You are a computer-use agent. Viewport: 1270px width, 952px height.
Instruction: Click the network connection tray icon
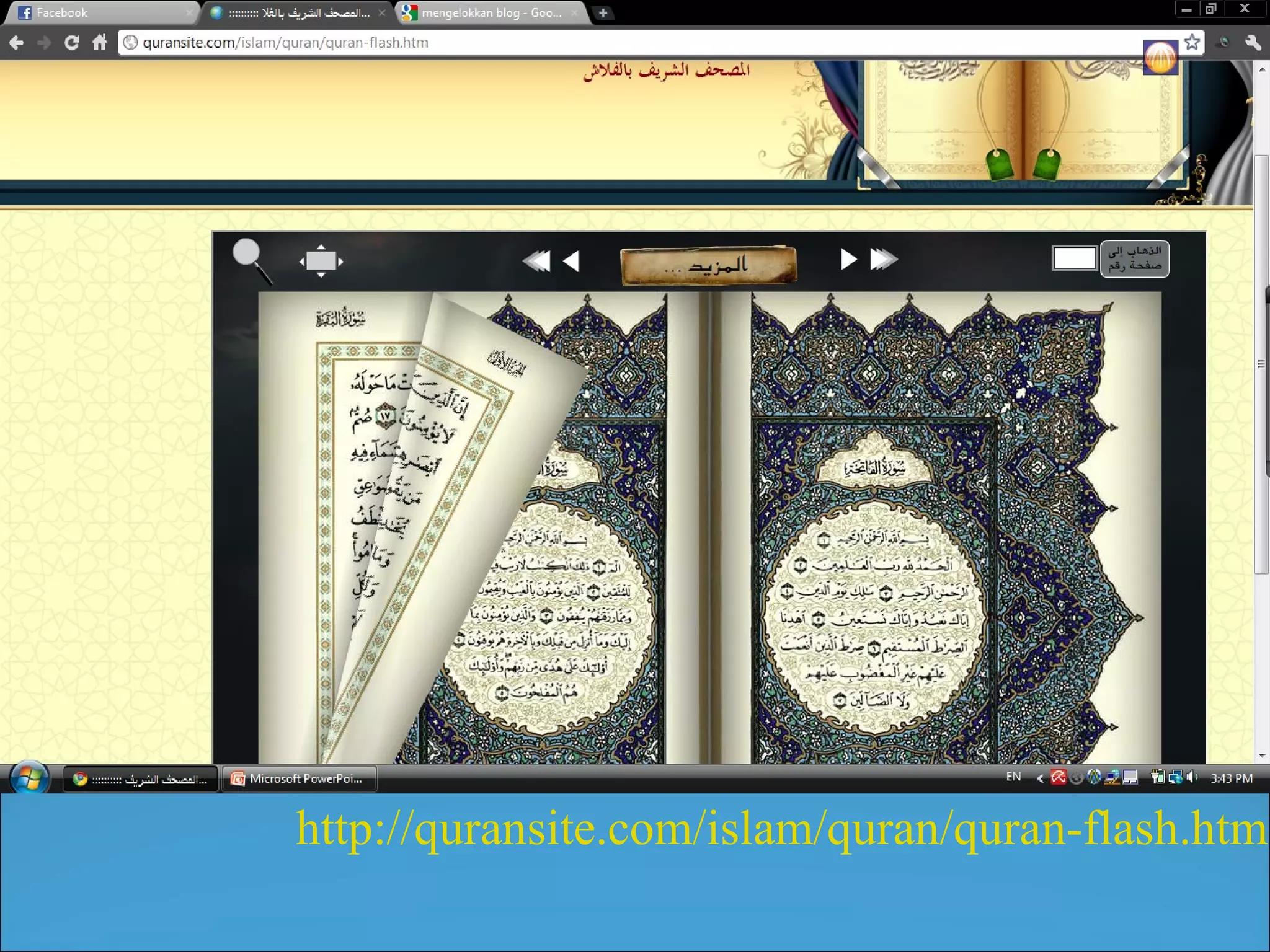(1175, 777)
